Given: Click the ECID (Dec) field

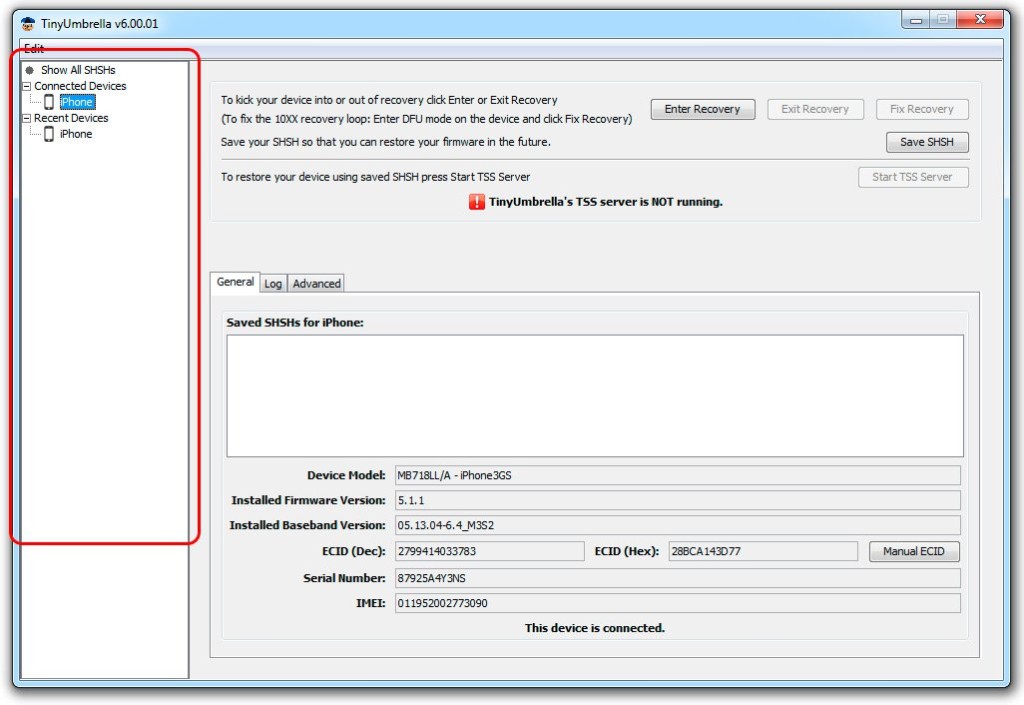Looking at the screenshot, I should coord(489,551).
